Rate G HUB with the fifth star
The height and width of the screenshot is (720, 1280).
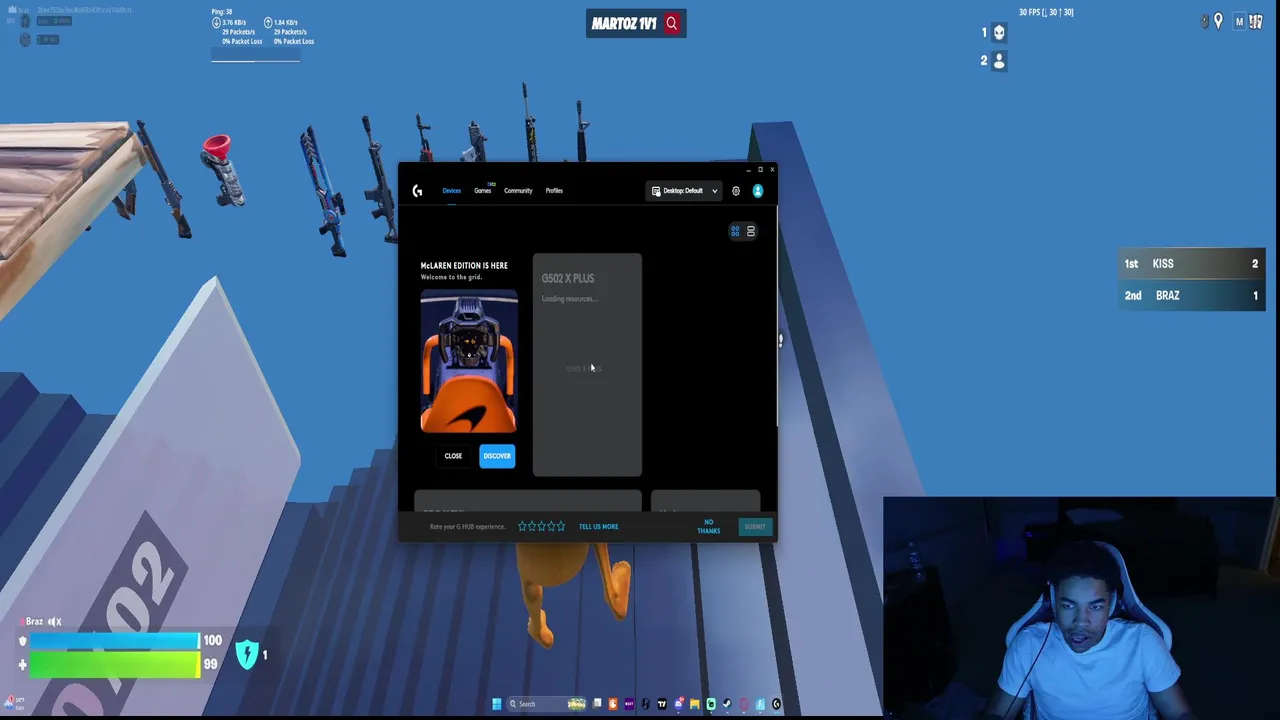(561, 526)
